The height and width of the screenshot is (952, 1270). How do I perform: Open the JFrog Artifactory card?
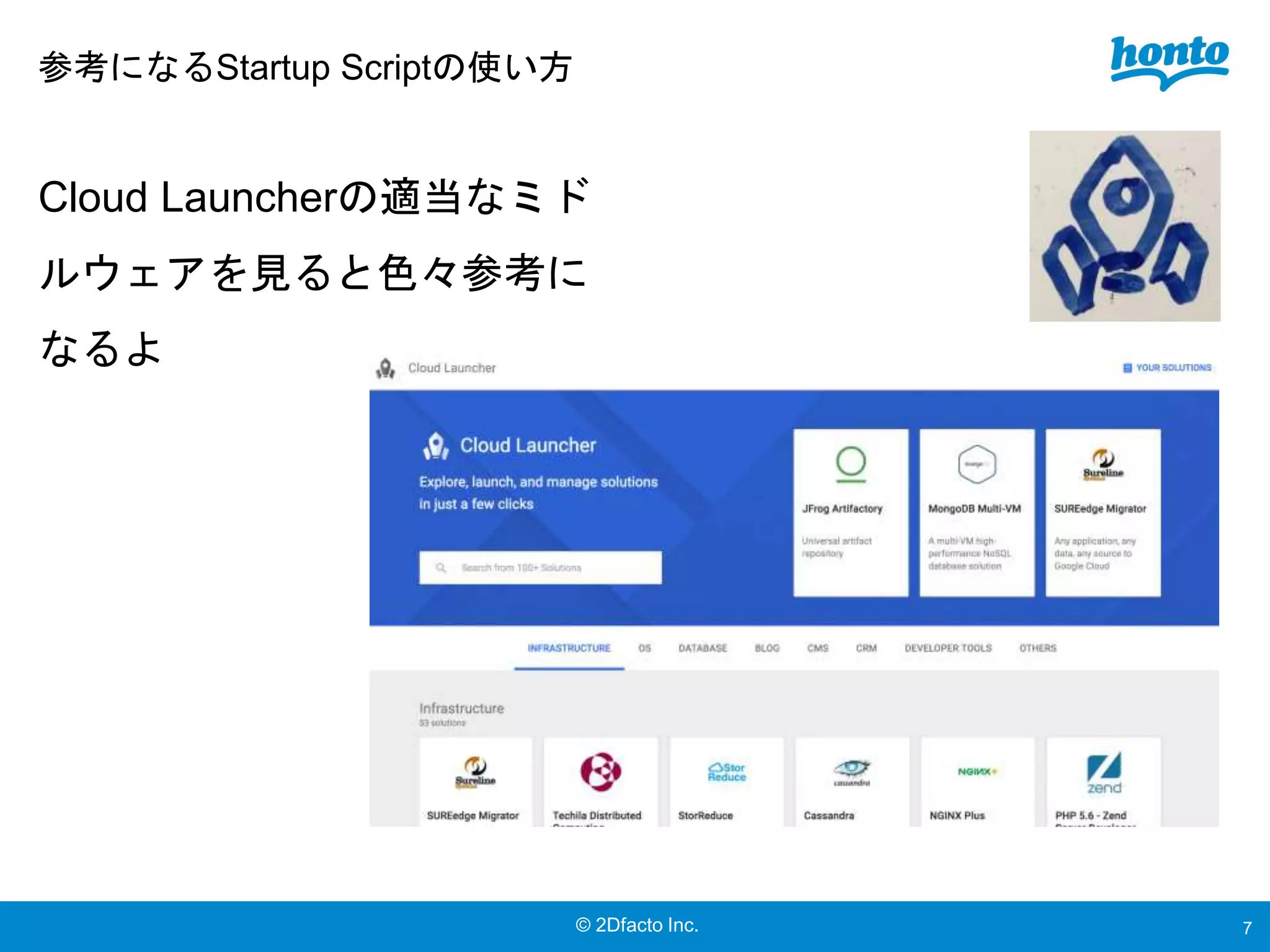coord(851,513)
